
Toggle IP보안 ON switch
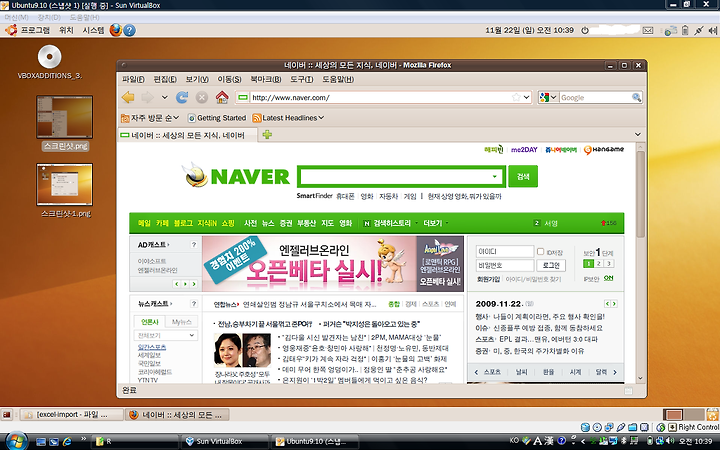[608, 278]
